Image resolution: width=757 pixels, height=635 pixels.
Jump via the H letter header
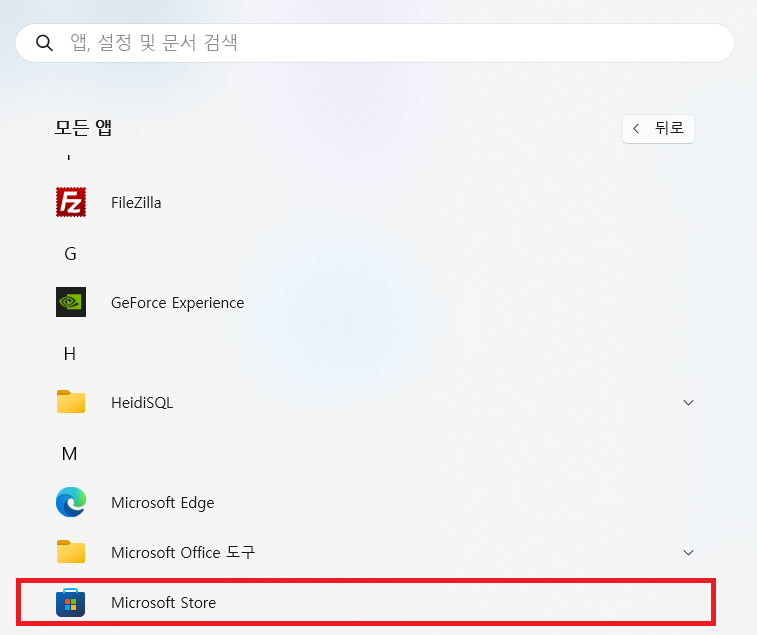[x=70, y=354]
